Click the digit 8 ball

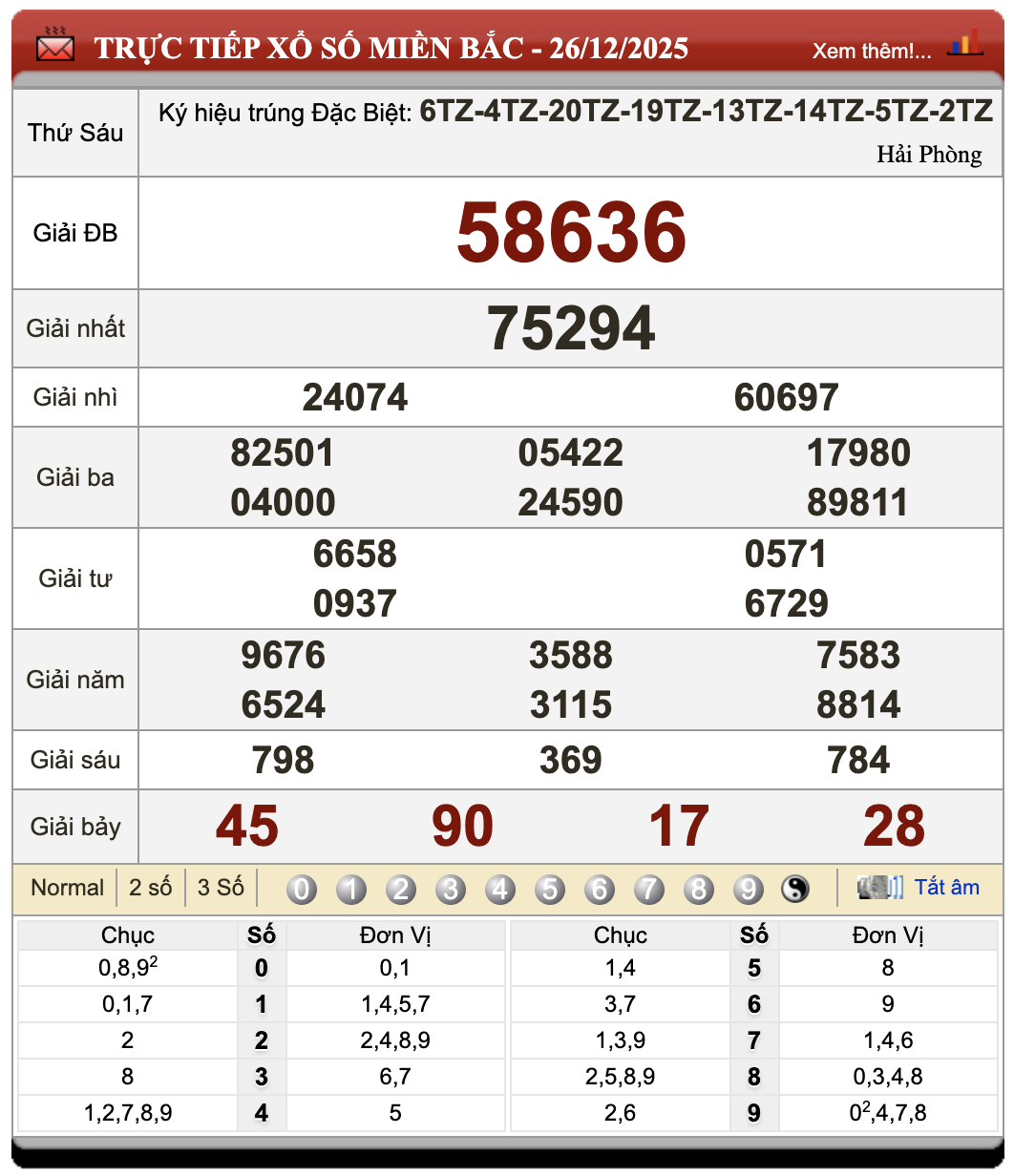point(699,890)
